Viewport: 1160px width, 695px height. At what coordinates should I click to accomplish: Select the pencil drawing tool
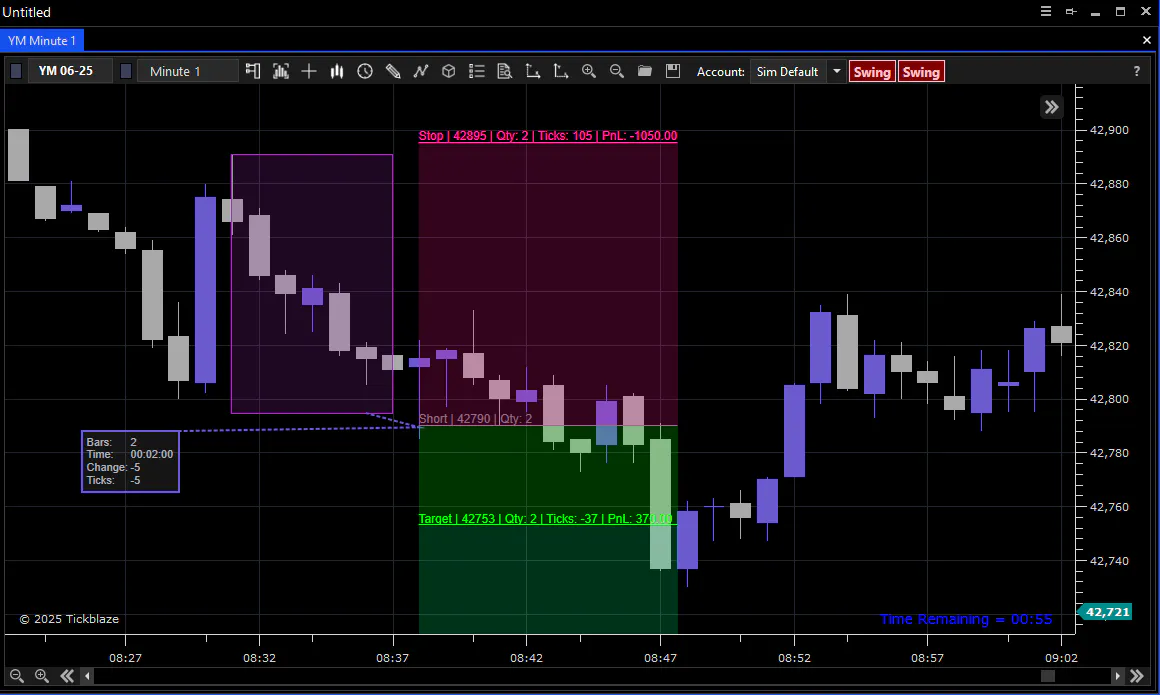[393, 71]
